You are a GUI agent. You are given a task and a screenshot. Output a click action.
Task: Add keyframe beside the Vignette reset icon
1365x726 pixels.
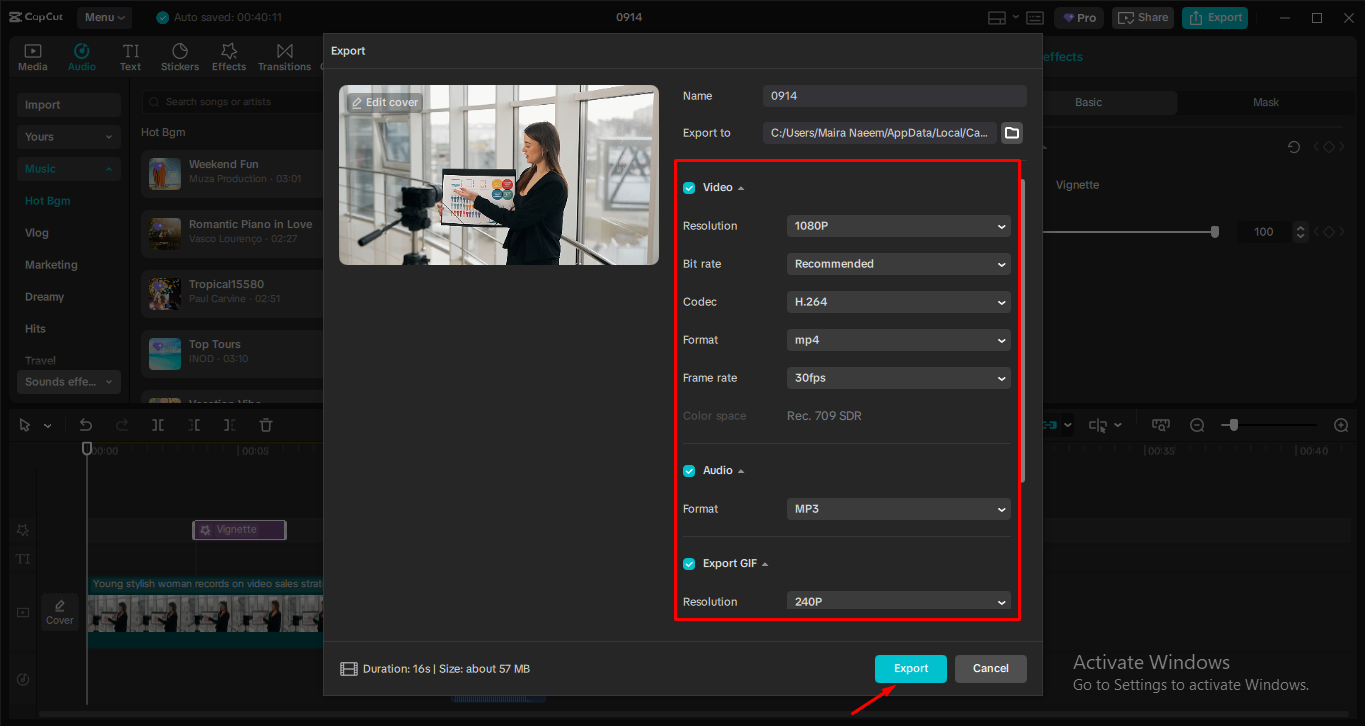(1329, 147)
